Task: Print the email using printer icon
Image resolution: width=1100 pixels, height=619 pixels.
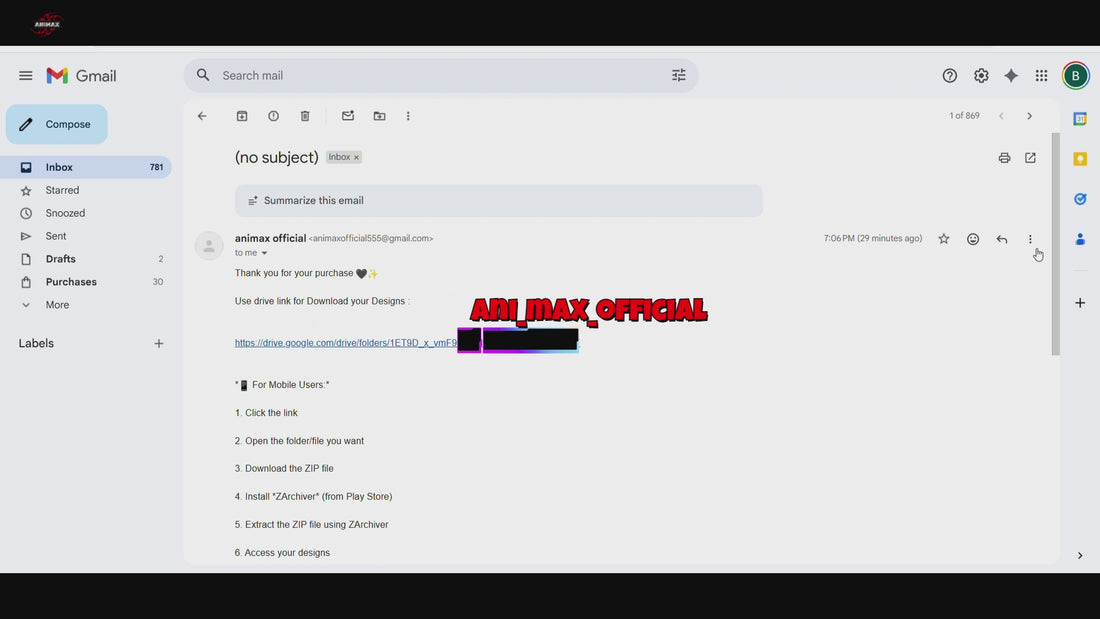Action: [x=1004, y=158]
